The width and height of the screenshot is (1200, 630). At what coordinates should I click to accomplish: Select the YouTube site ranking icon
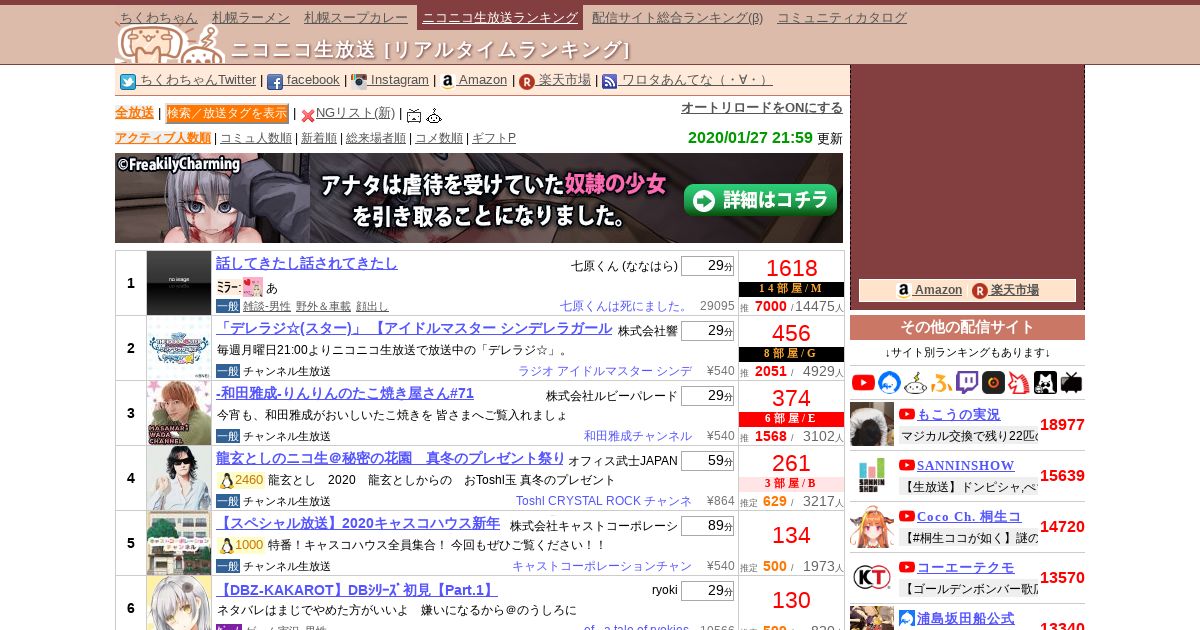[863, 382]
